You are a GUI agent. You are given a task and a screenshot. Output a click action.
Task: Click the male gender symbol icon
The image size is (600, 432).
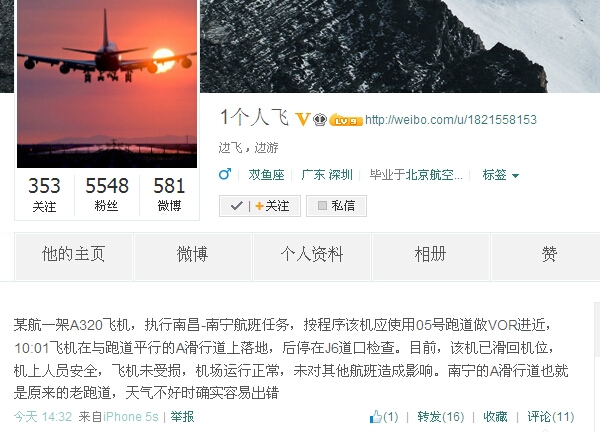(225, 174)
